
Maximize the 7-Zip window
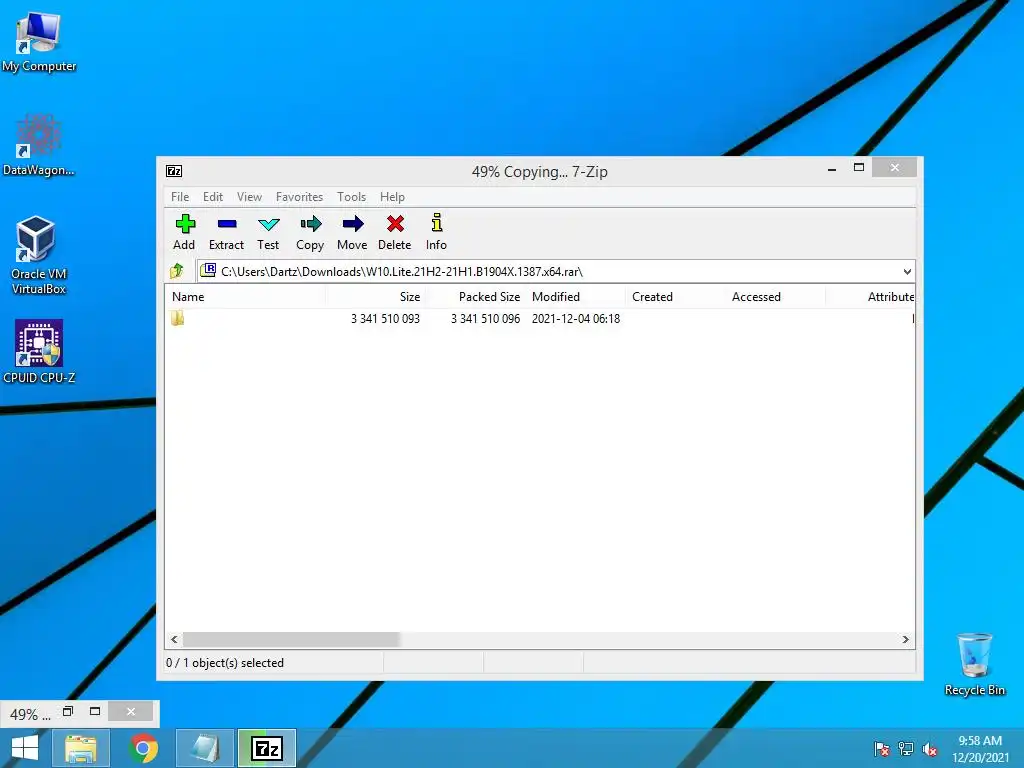point(859,168)
